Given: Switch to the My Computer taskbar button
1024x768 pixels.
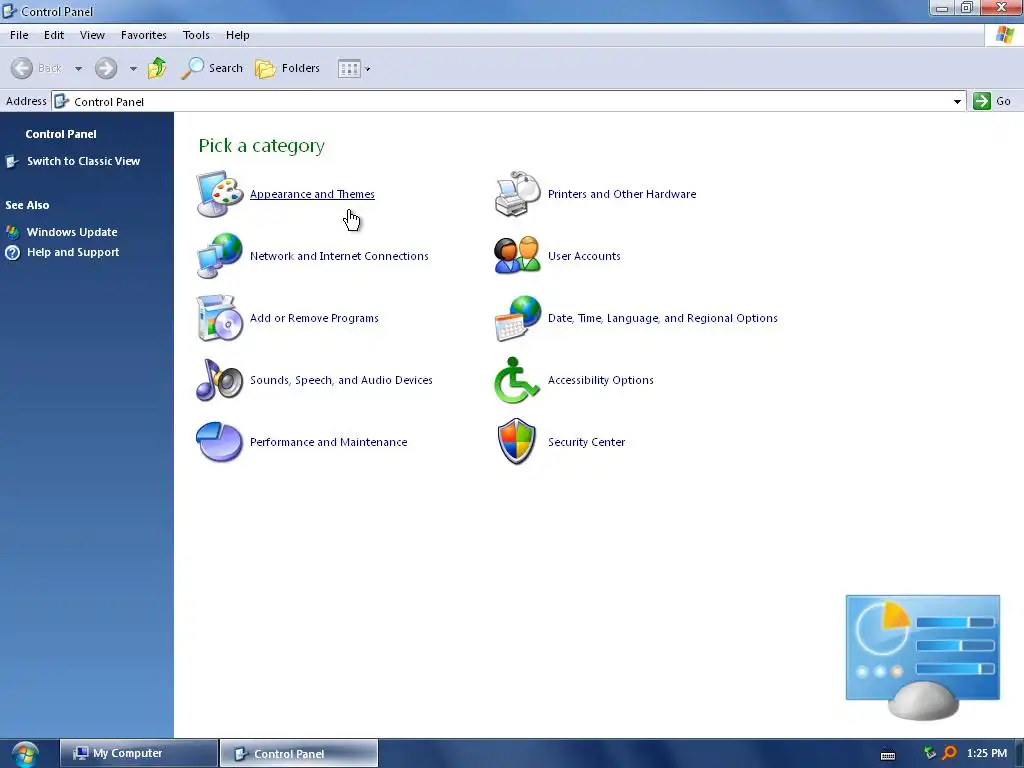Looking at the screenshot, I should [139, 754].
